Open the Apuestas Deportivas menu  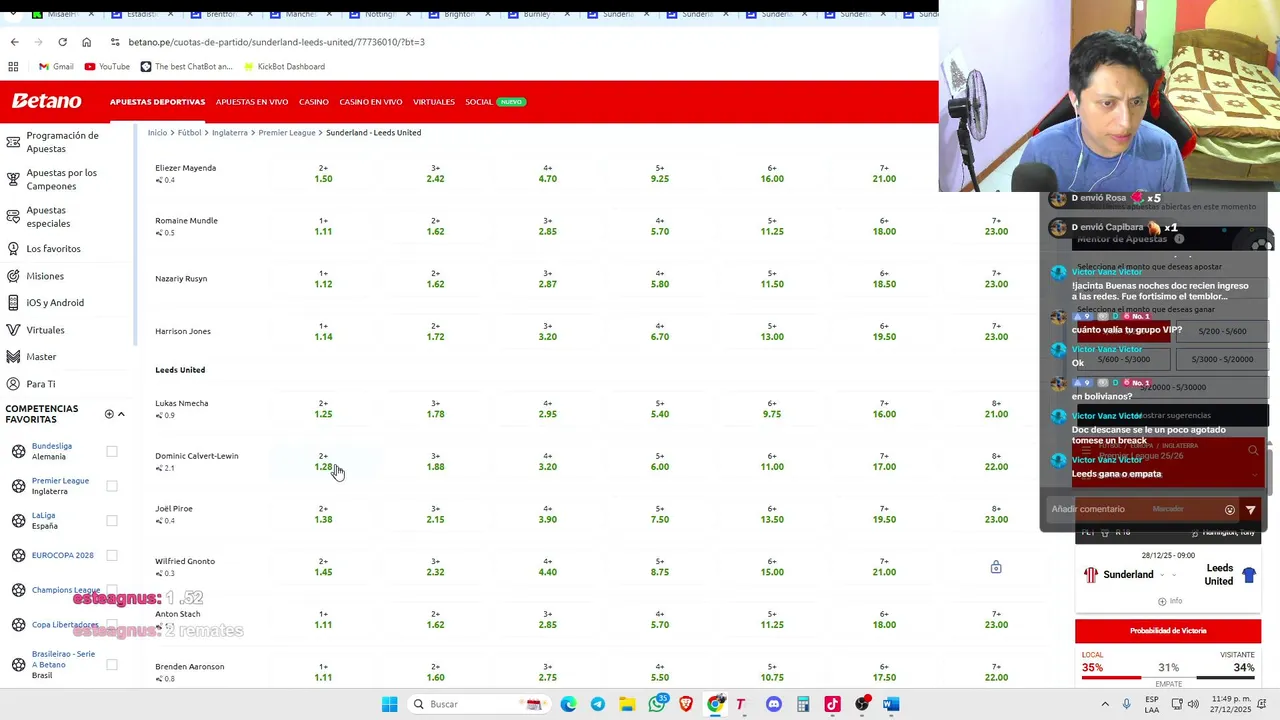(x=157, y=102)
